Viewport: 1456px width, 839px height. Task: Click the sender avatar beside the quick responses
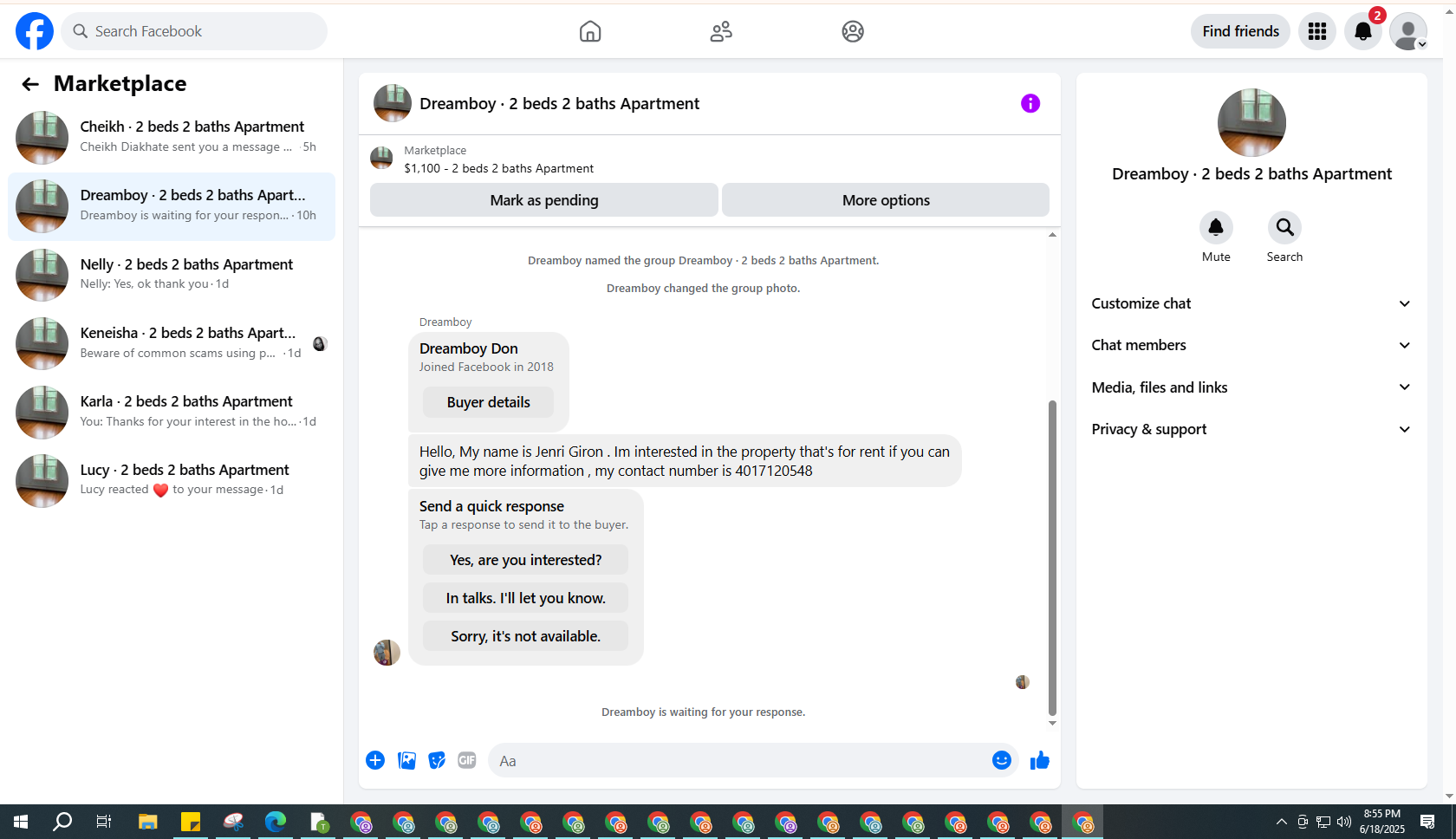[x=387, y=652]
